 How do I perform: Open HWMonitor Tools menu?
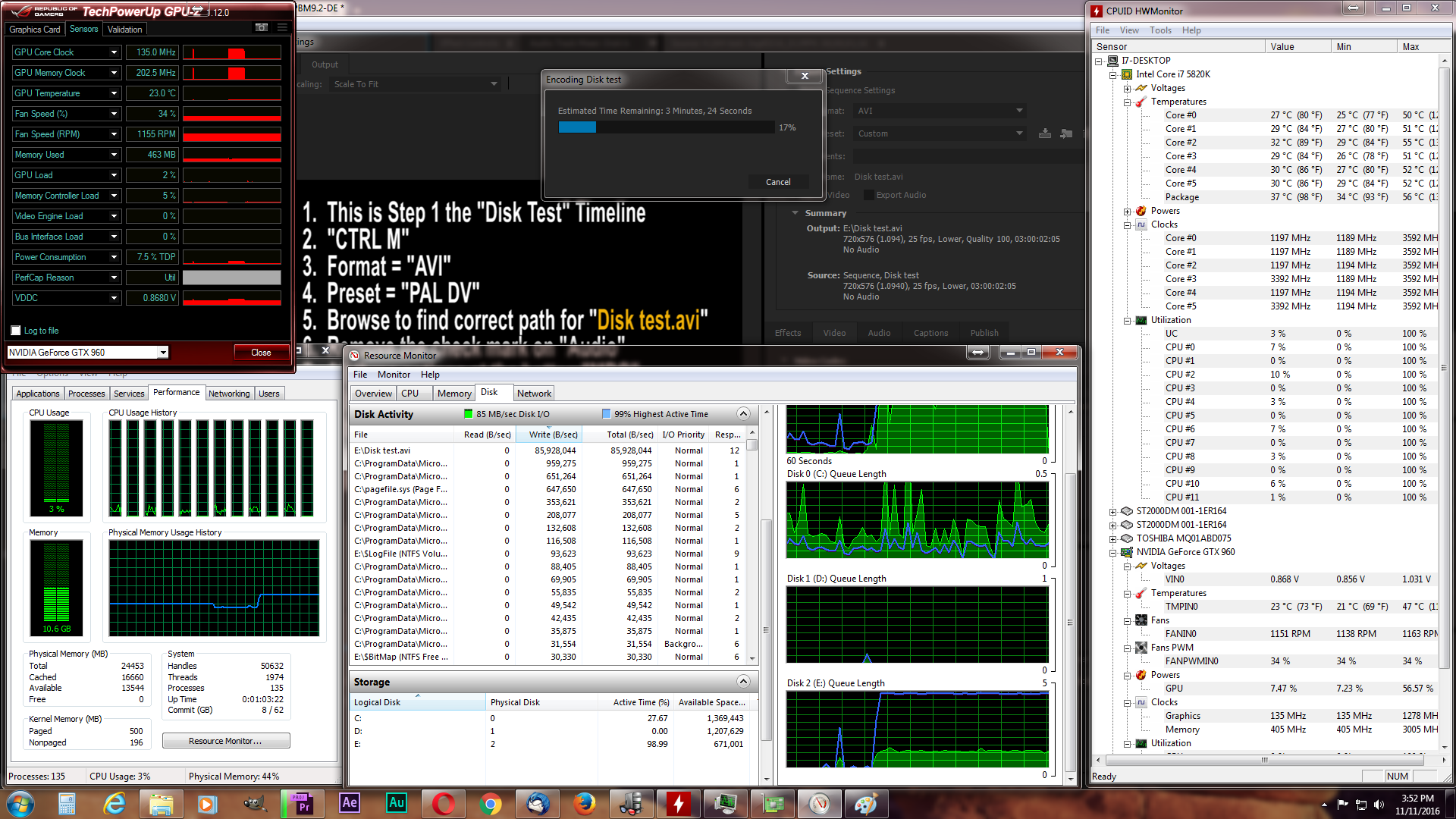click(x=1160, y=30)
